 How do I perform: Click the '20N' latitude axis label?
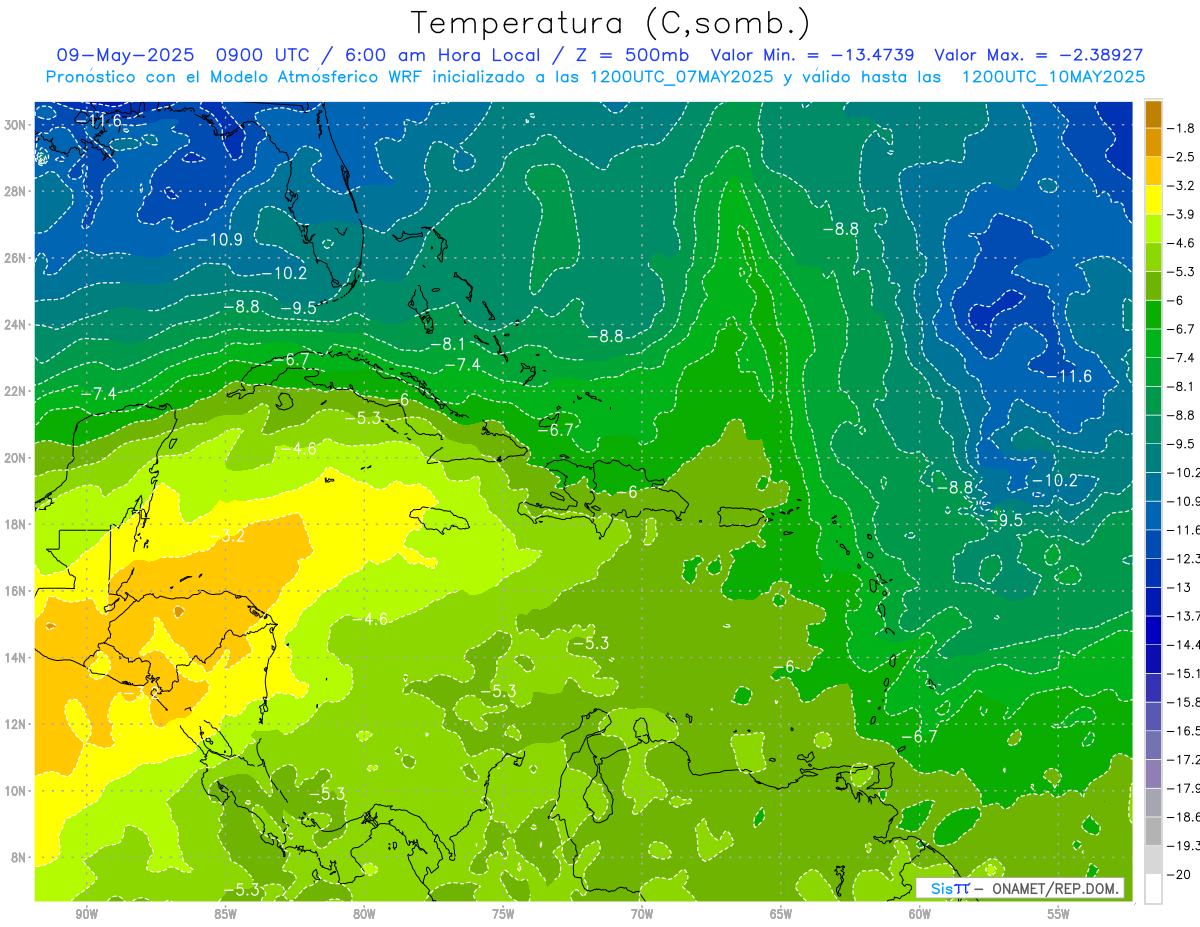pyautogui.click(x=15, y=458)
